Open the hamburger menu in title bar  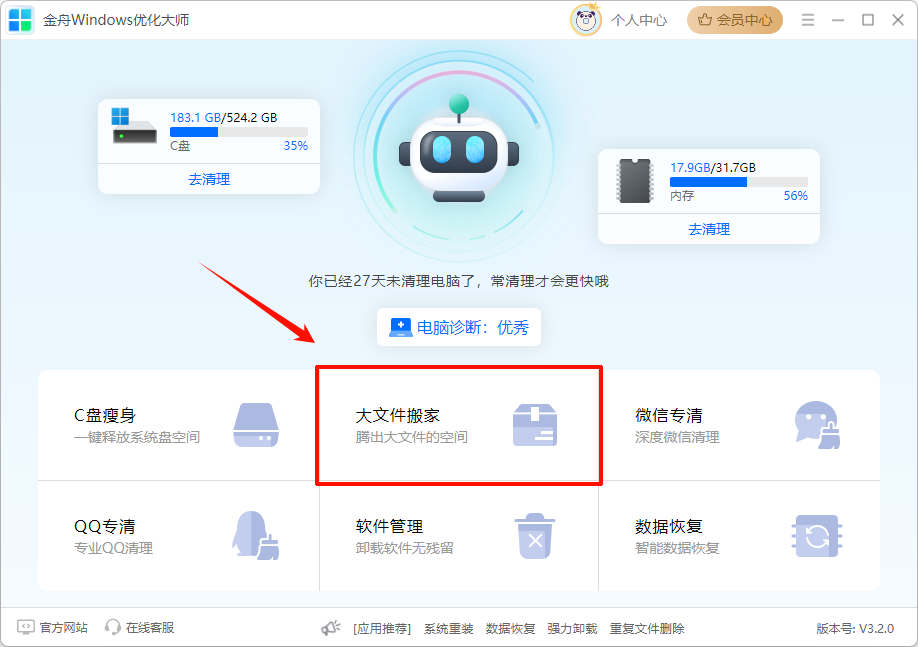click(x=807, y=19)
